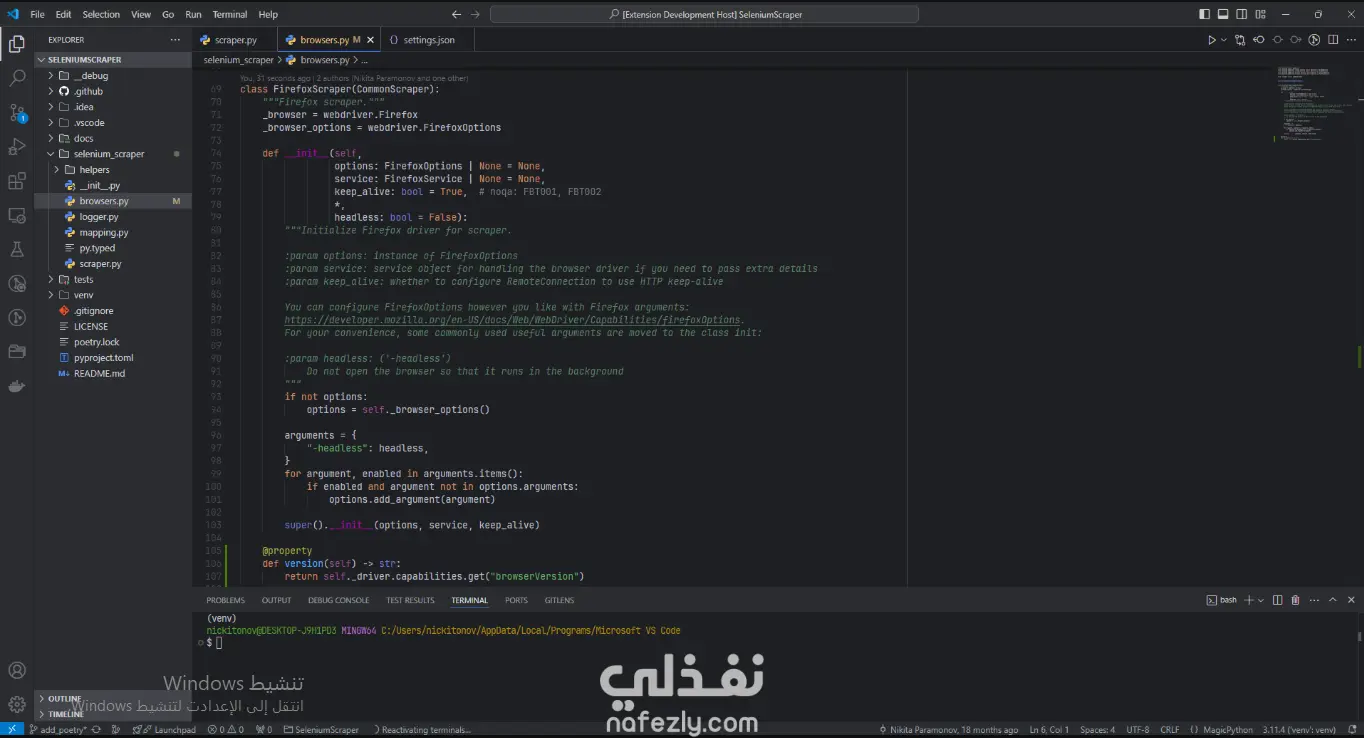Open the Extensions view
This screenshot has height=738, width=1364.
[x=17, y=181]
